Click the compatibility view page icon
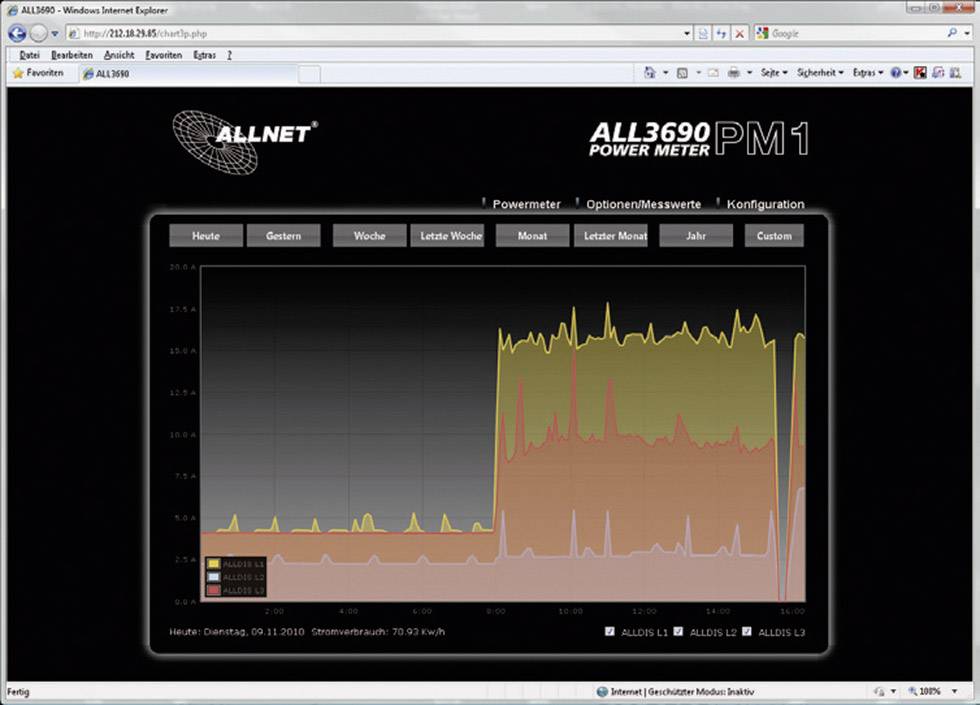This screenshot has width=980, height=705. tap(703, 34)
